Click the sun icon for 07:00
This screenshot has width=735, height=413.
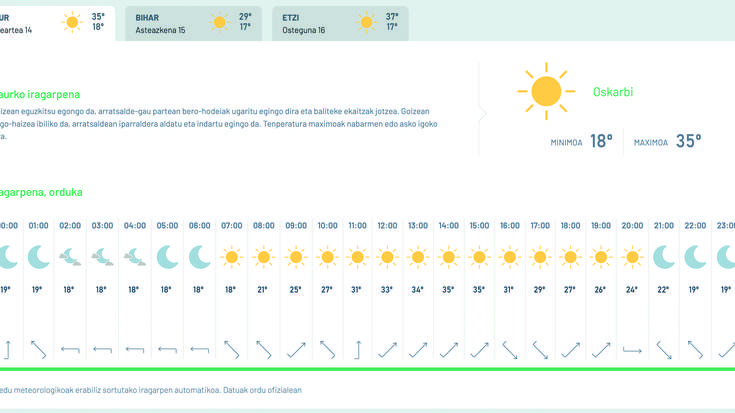click(232, 257)
